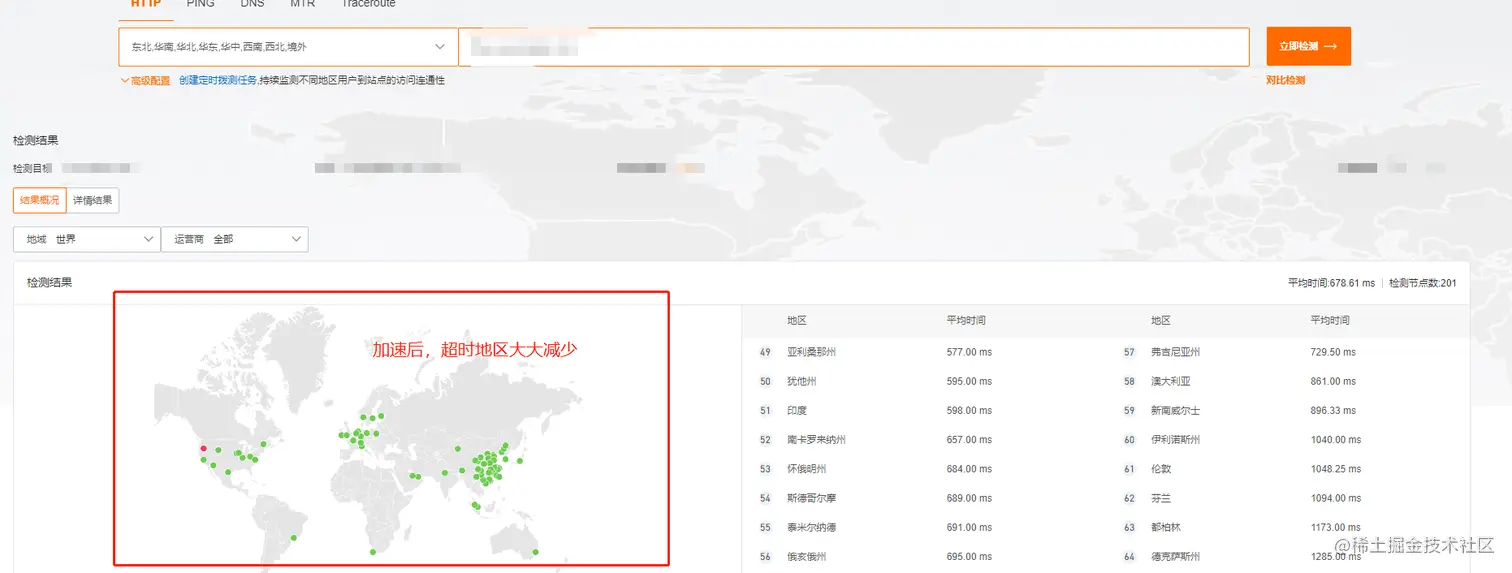Click the green node dot in South Africa

tap(373, 551)
